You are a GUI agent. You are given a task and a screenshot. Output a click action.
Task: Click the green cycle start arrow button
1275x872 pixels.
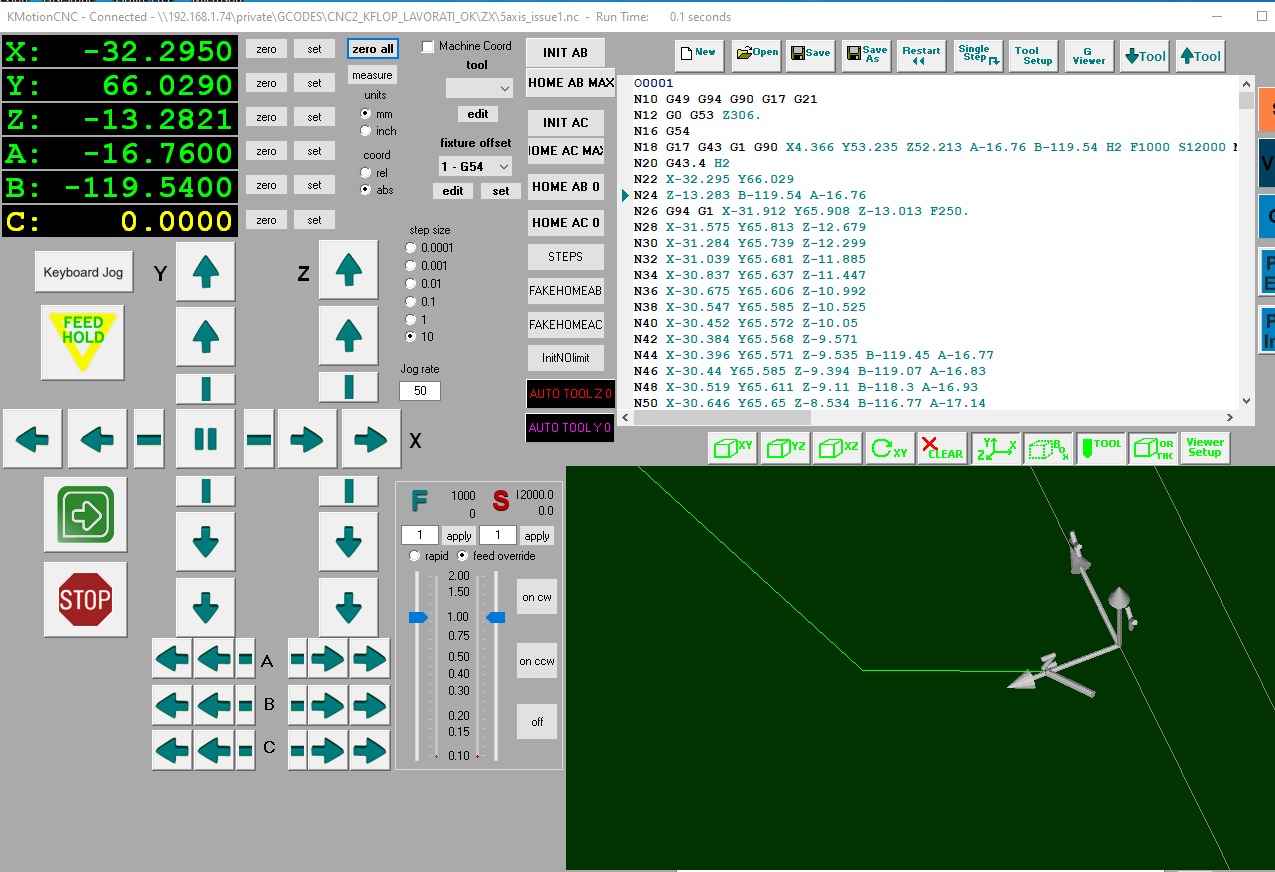pyautogui.click(x=85, y=514)
